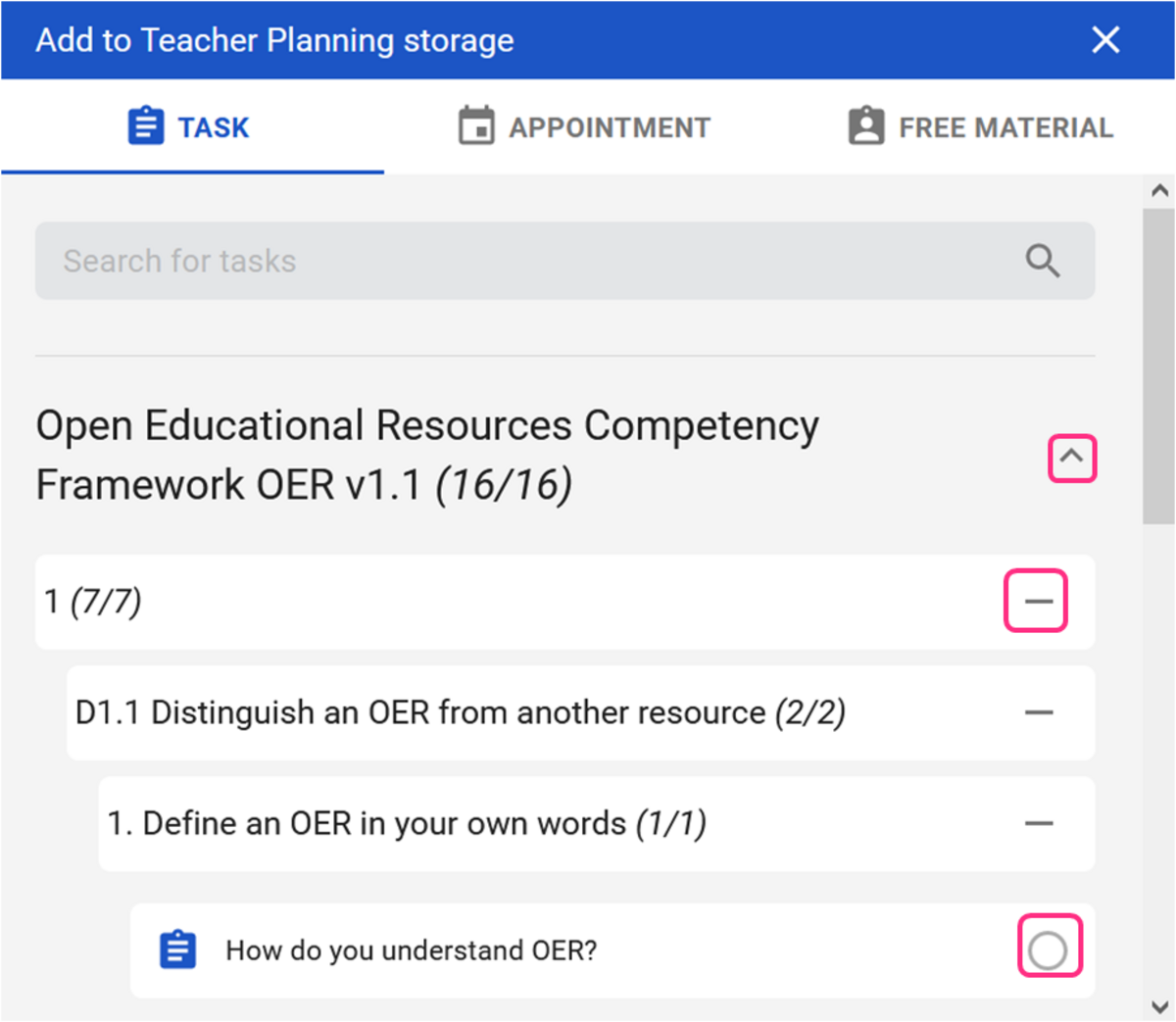Click the magnifier search icon
The image size is (1176, 1022).
1043,261
